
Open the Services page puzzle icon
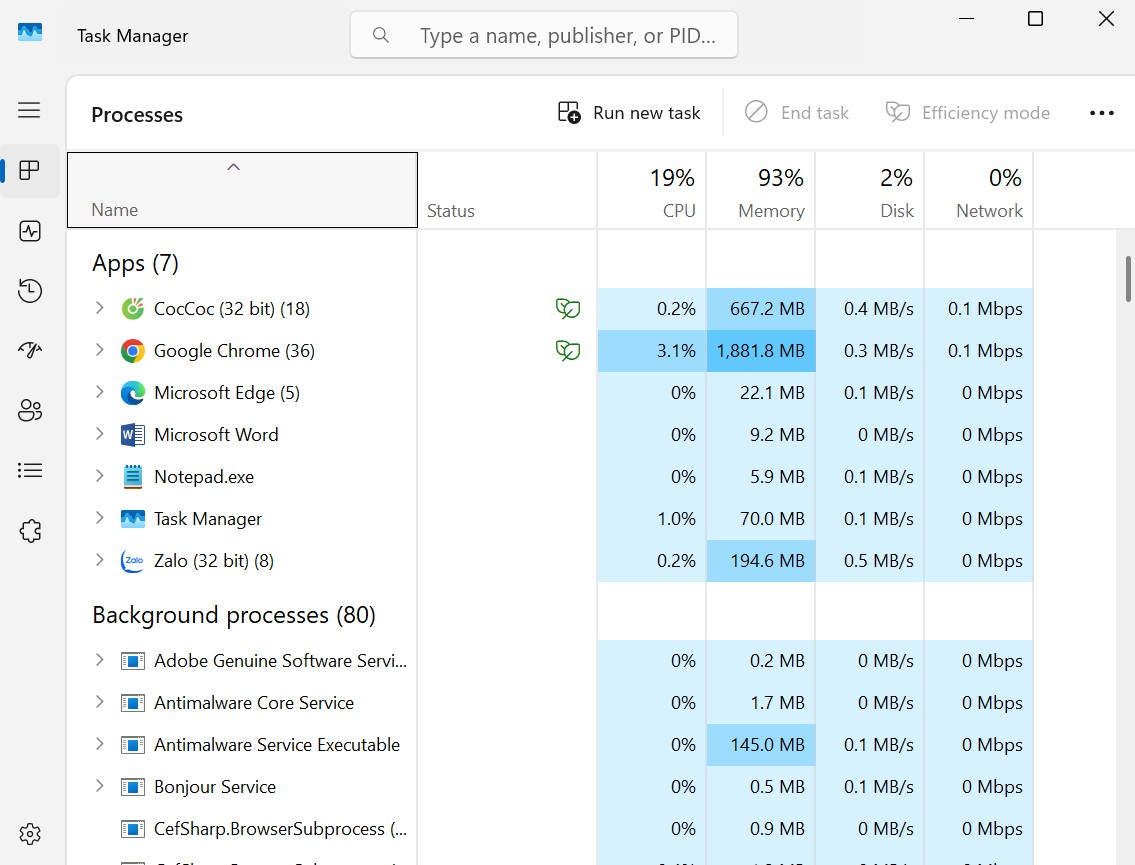point(30,531)
